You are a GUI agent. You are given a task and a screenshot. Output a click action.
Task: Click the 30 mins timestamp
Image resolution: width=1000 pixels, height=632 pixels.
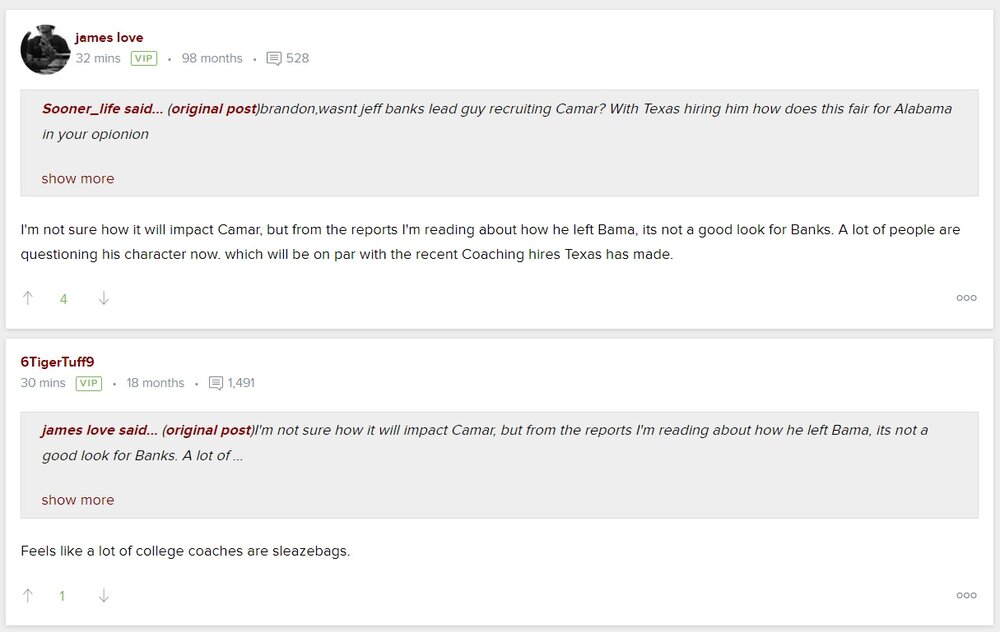43,383
